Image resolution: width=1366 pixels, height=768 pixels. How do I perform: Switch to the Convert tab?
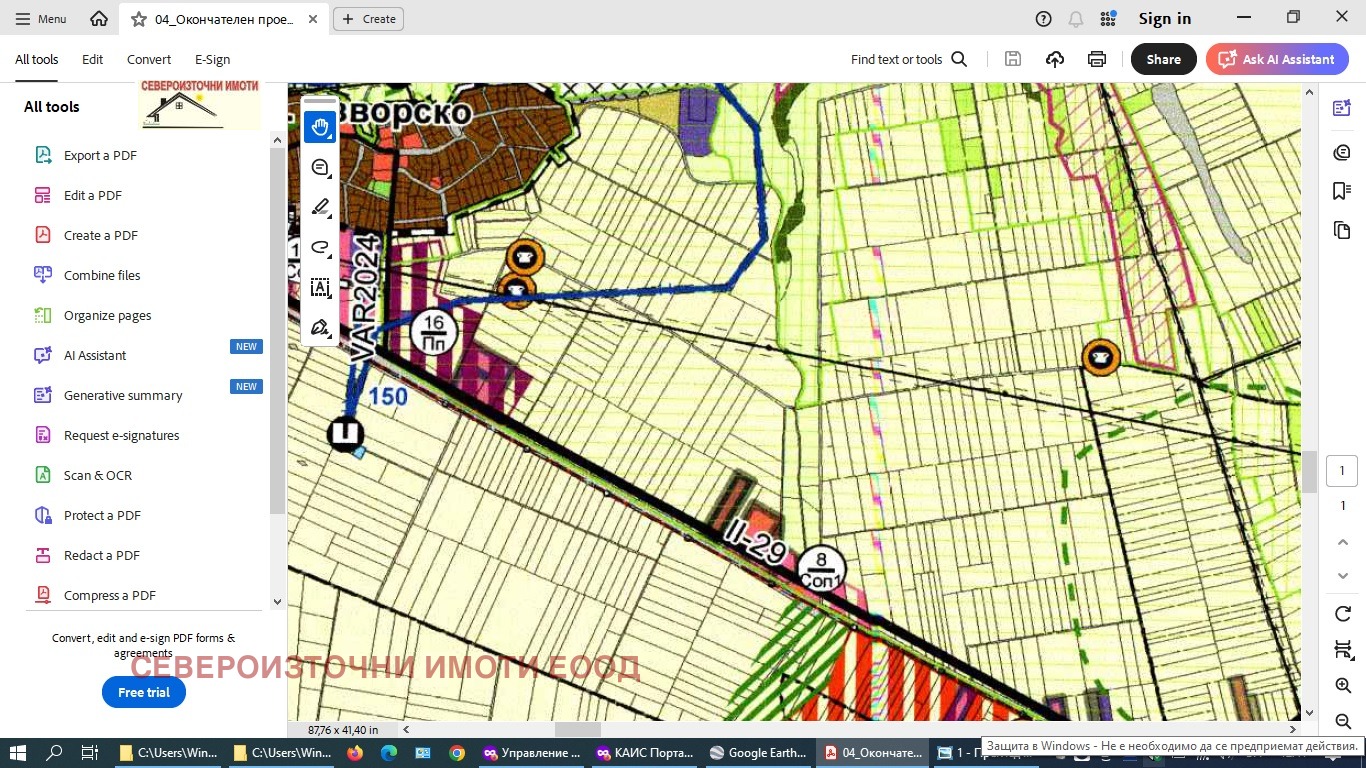149,59
